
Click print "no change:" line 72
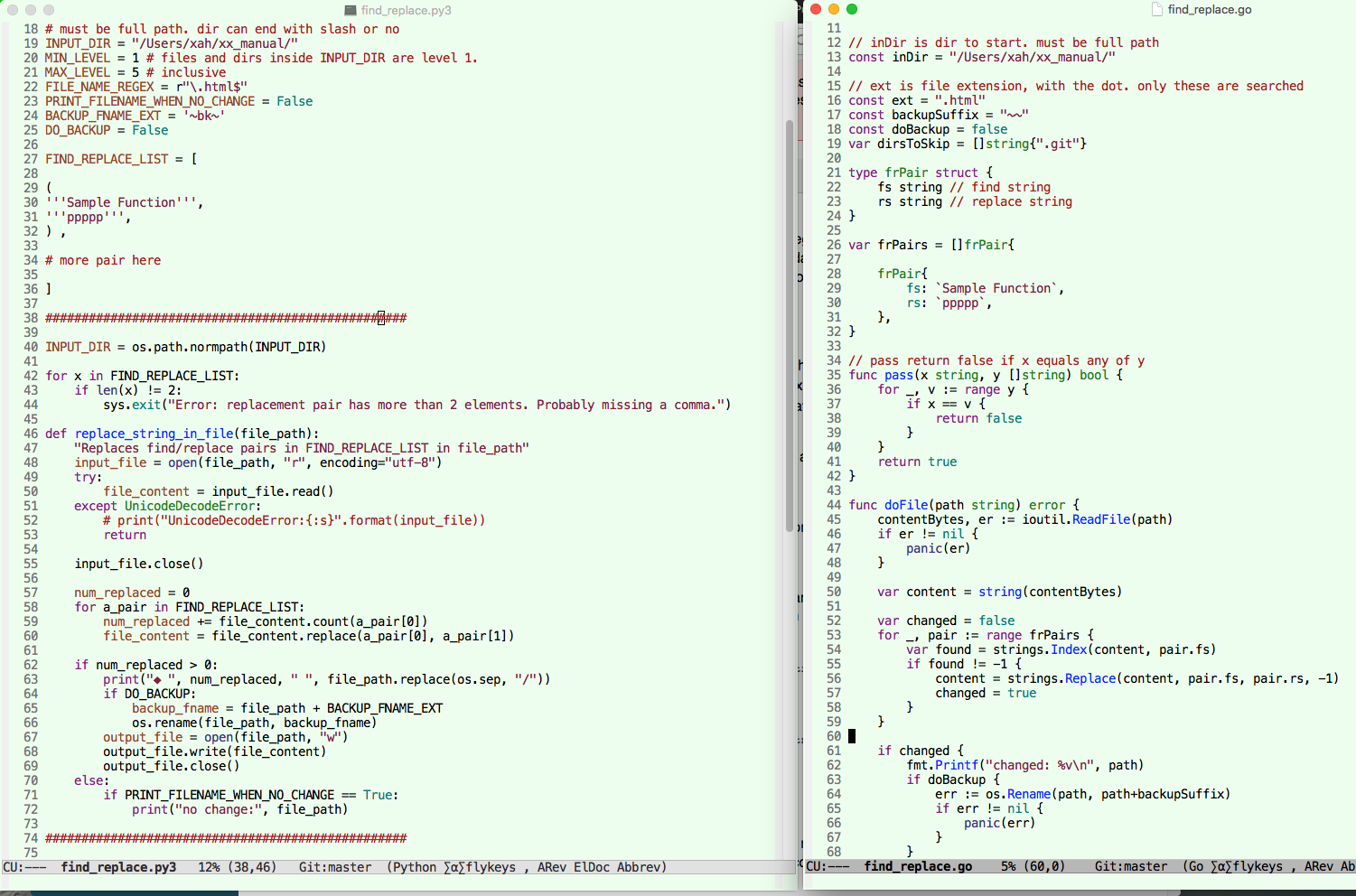240,809
